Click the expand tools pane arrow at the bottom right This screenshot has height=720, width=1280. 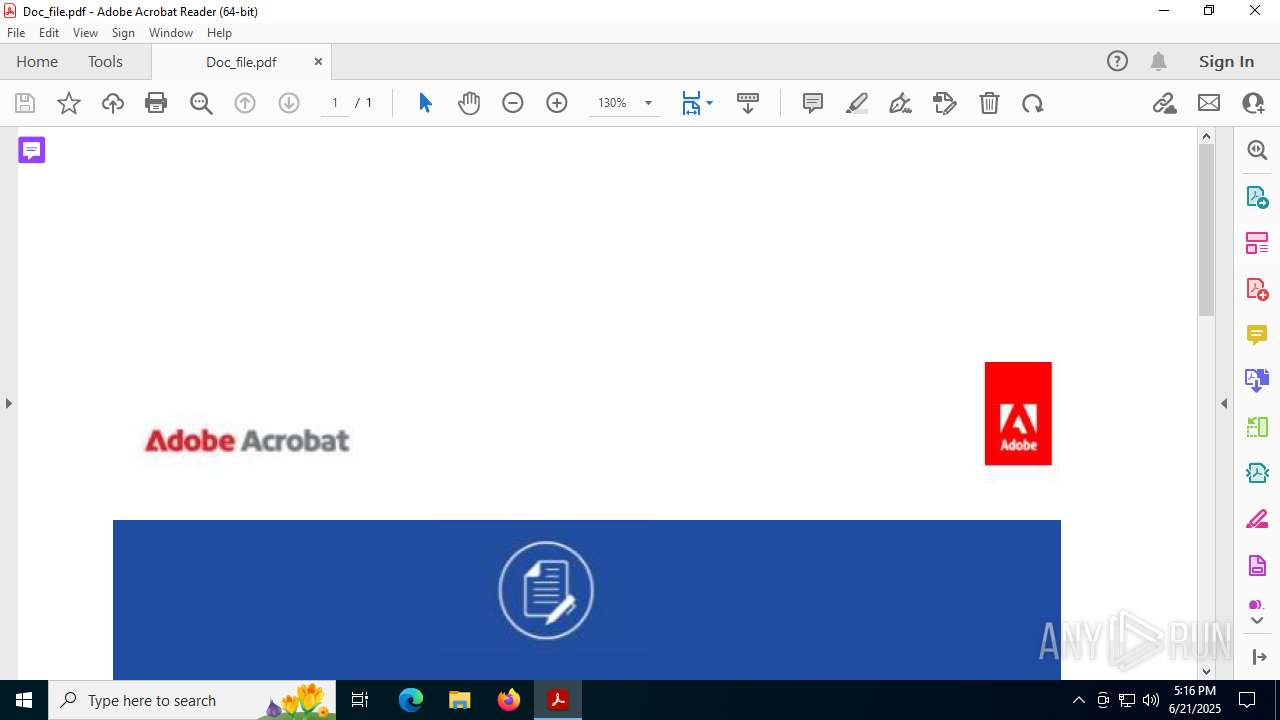1257,657
